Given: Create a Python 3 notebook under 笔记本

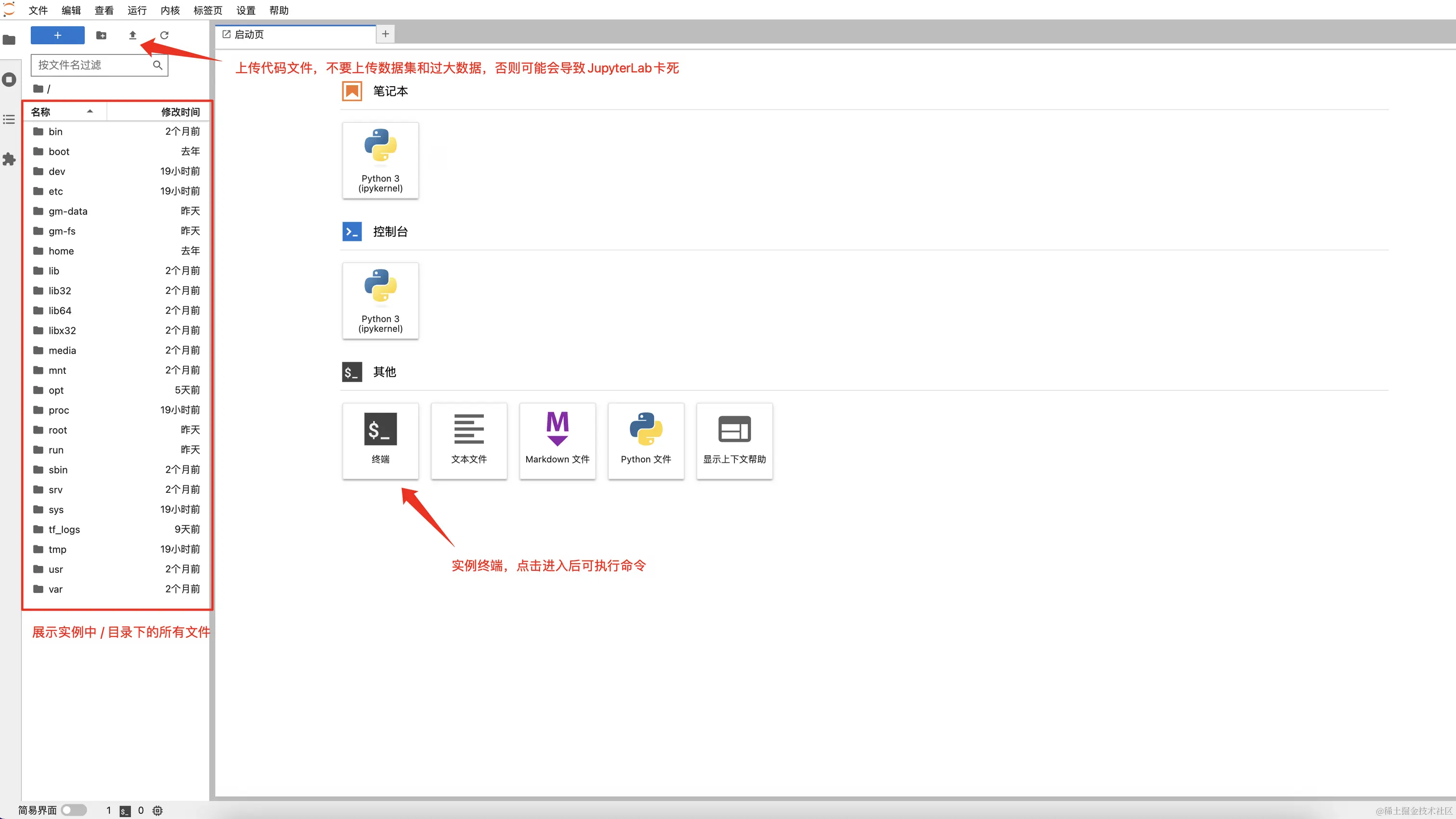Looking at the screenshot, I should (380, 160).
